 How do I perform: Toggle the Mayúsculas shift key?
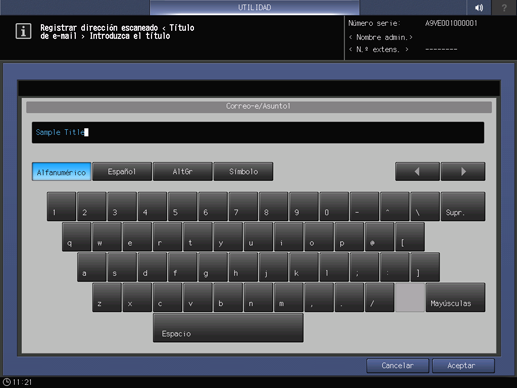coord(455,297)
